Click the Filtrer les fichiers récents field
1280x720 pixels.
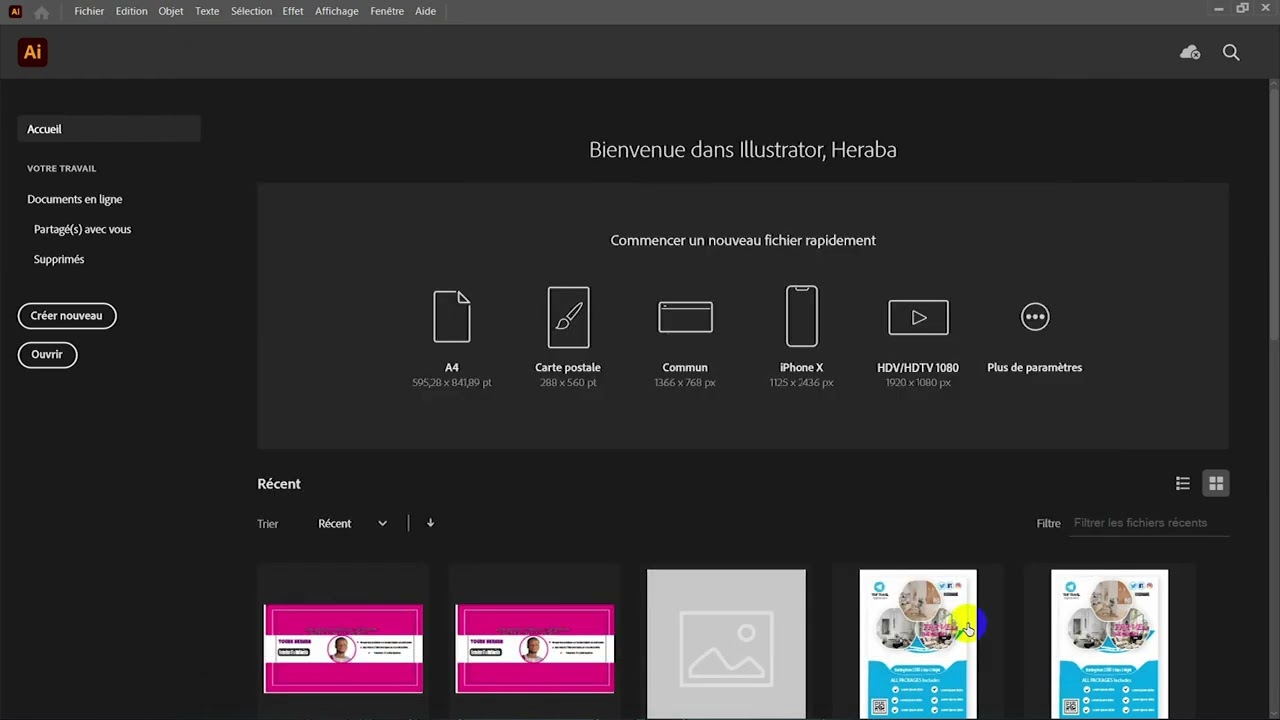pyautogui.click(x=1149, y=523)
